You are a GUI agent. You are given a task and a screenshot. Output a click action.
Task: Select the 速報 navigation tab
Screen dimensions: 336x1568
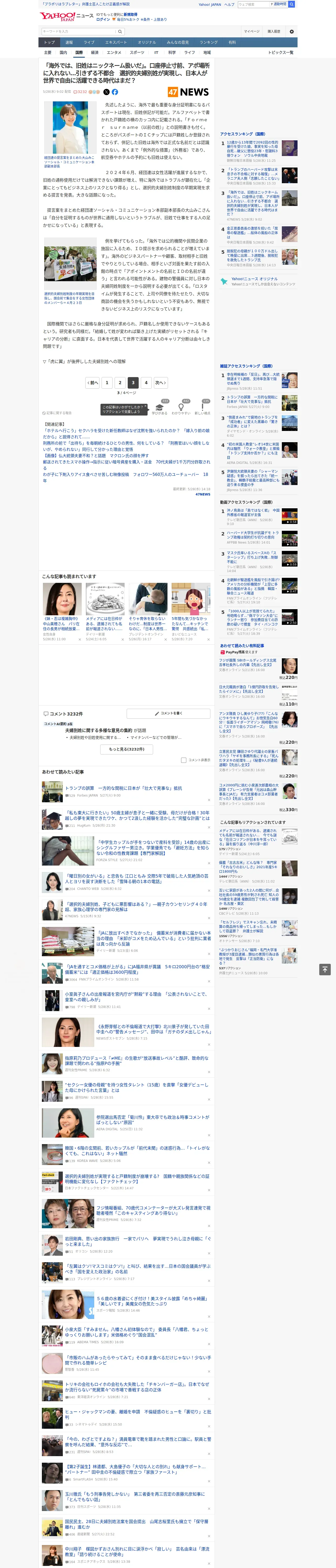click(69, 43)
